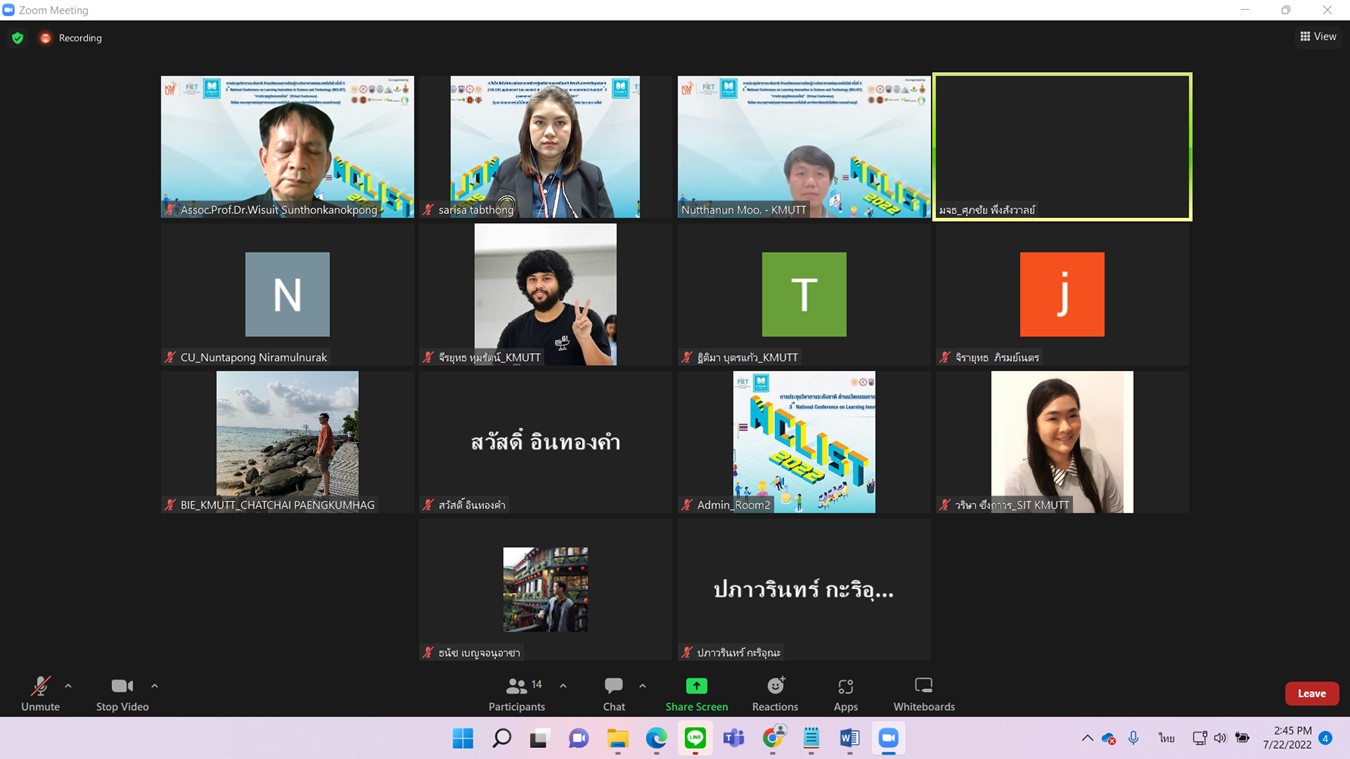Select sarisa tabthong's video tile
Screen dimensions: 1350x759
(x=545, y=146)
